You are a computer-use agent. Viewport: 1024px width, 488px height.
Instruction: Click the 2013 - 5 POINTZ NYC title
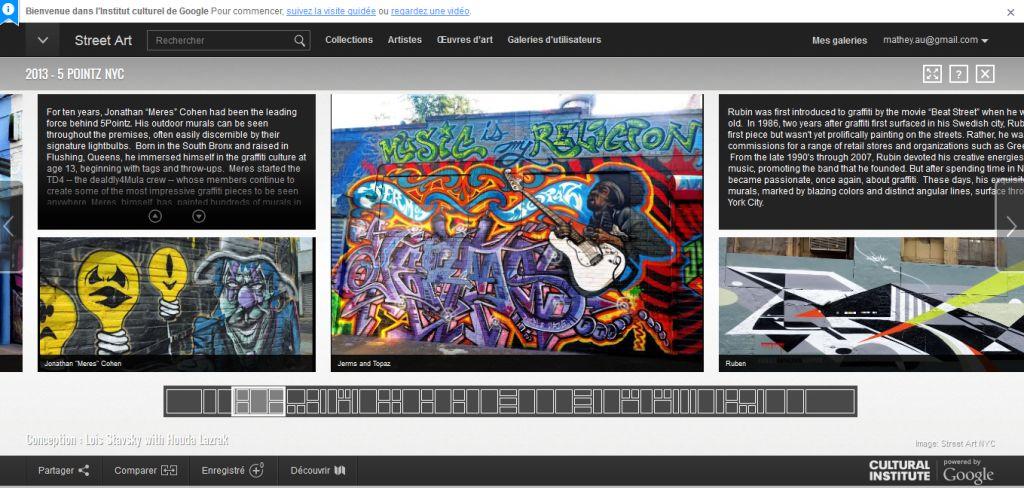(x=75, y=74)
